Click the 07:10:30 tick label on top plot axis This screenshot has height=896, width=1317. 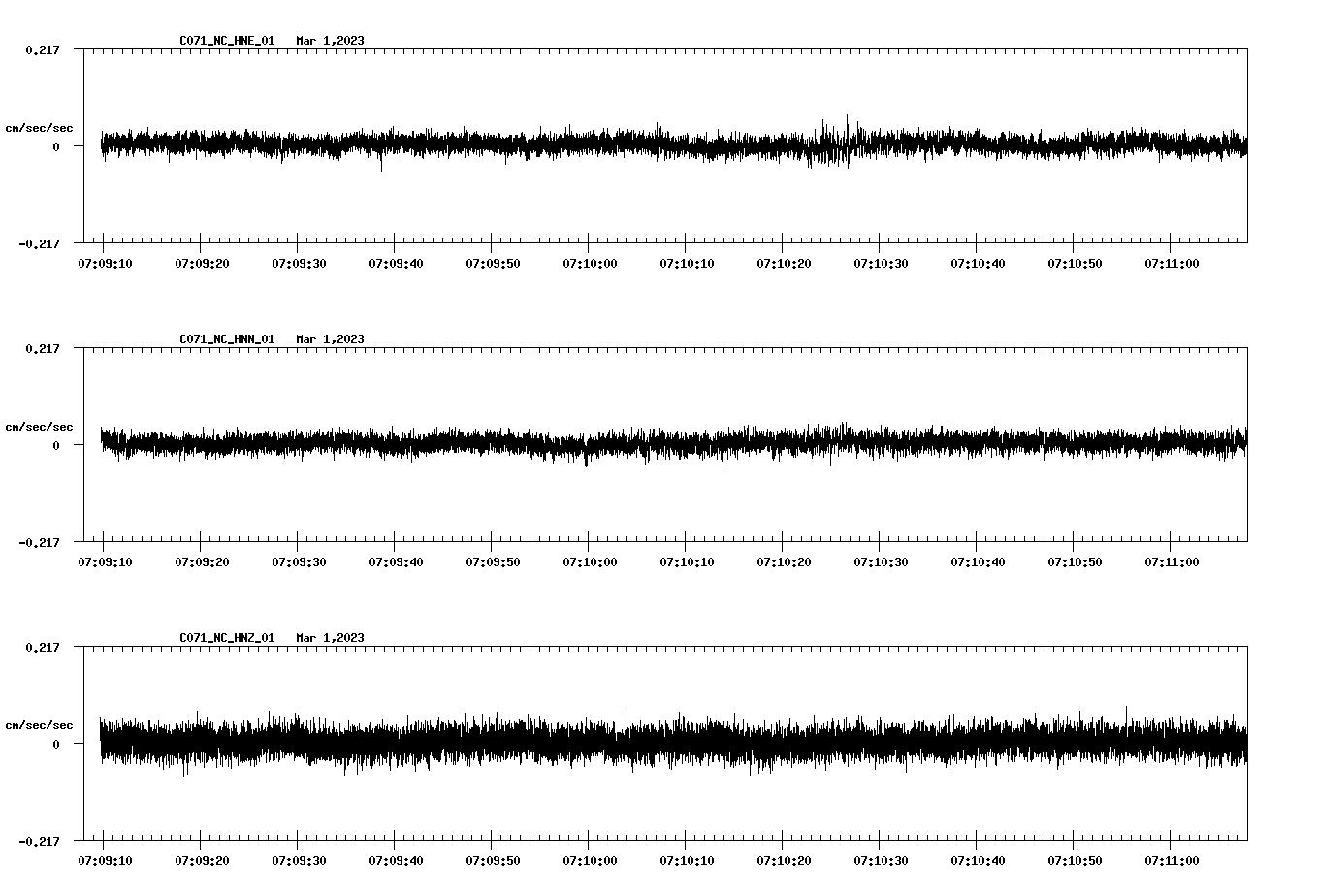click(879, 263)
